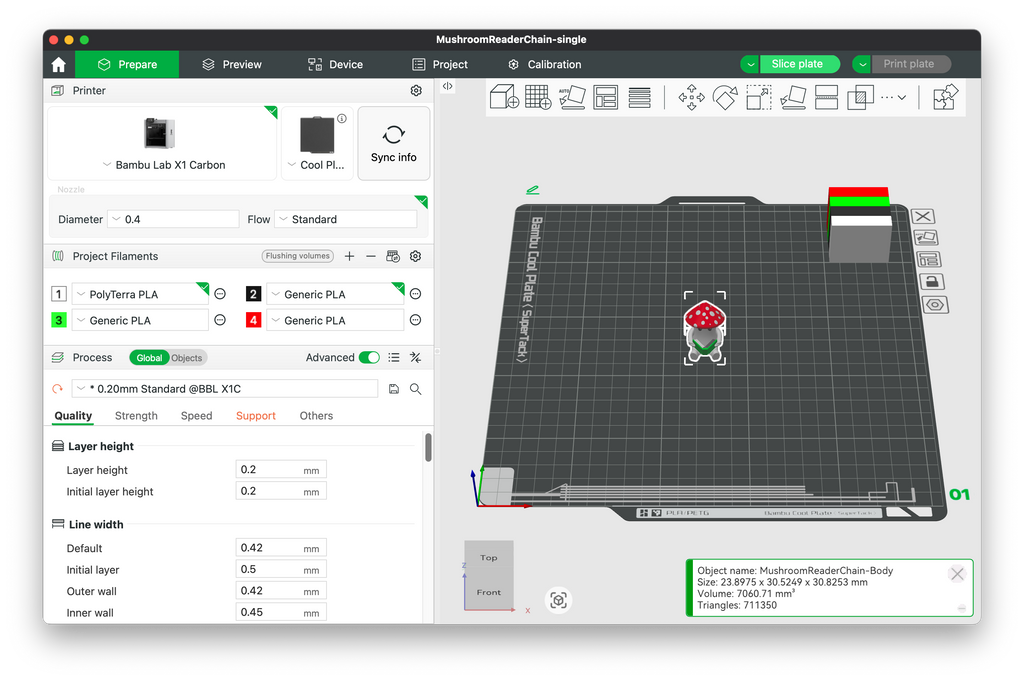Click Layer height value field
Image resolution: width=1024 pixels, height=681 pixels.
(281, 470)
